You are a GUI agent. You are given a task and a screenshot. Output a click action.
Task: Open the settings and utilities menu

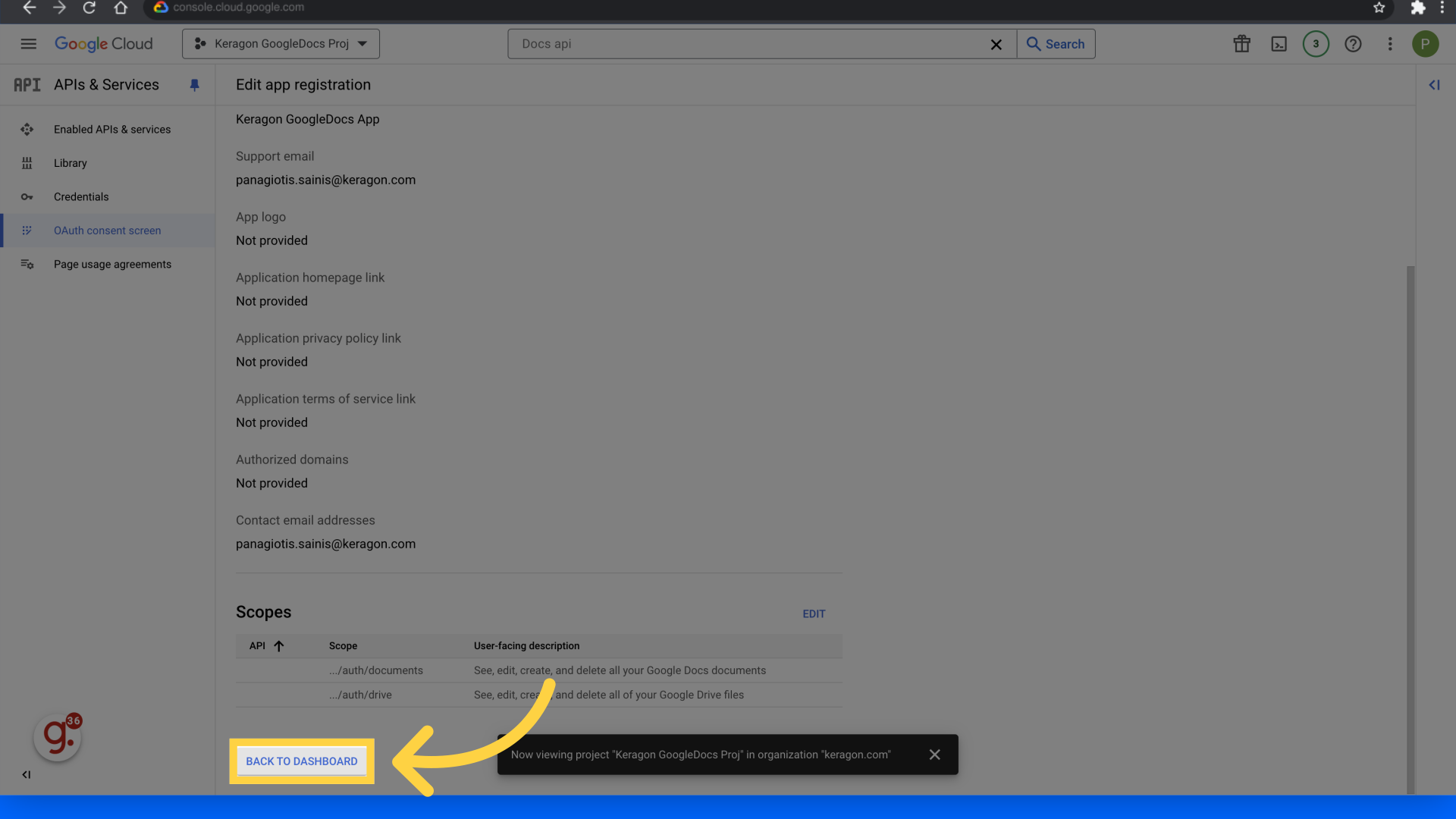point(1390,44)
